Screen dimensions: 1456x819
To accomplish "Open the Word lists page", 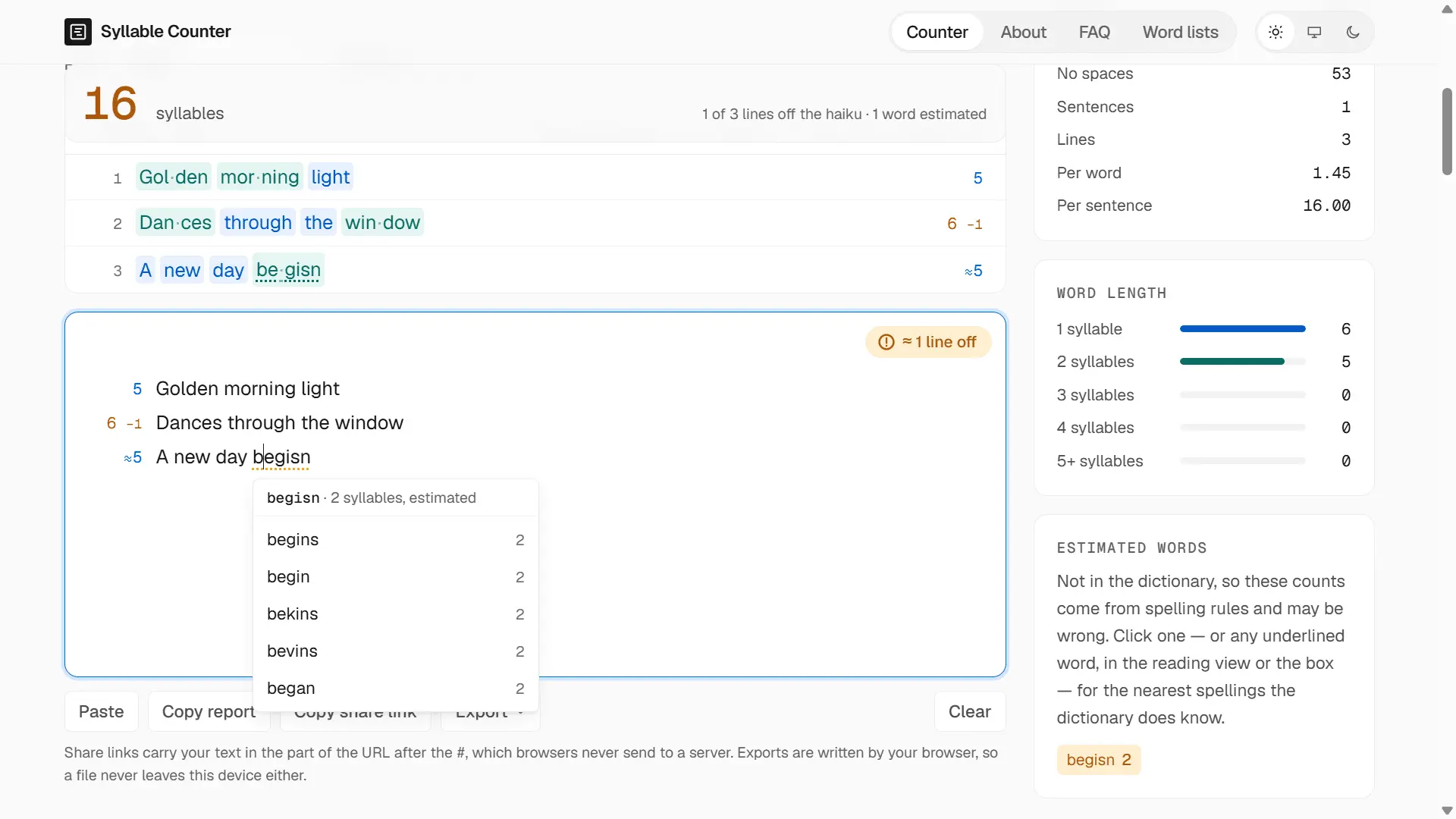I will tap(1180, 32).
